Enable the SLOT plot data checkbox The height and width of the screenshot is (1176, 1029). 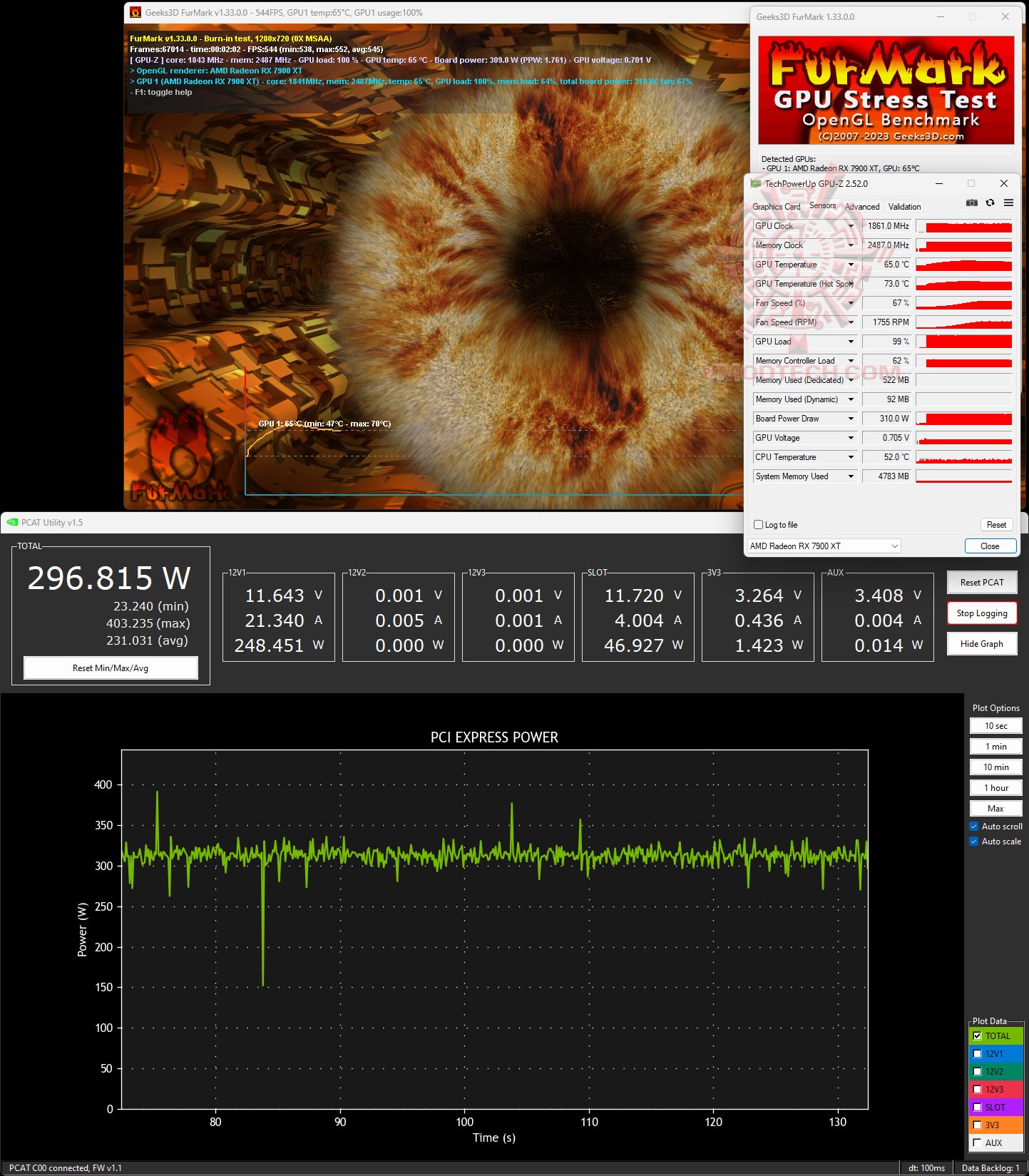[x=977, y=1108]
